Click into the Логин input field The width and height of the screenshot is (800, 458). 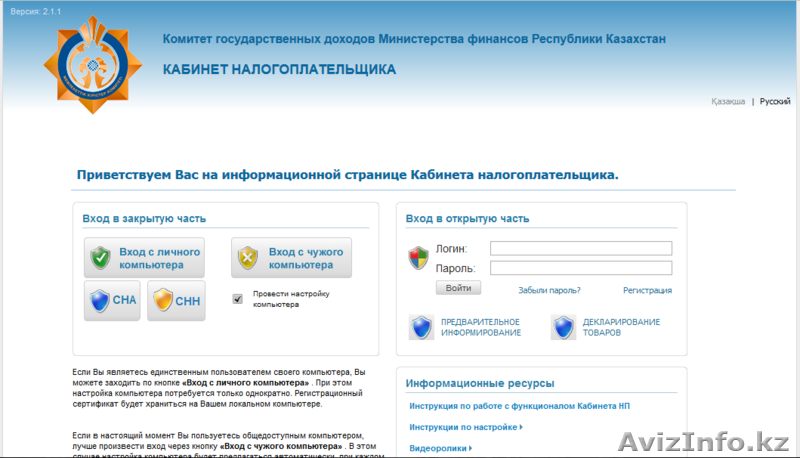pyautogui.click(x=580, y=249)
